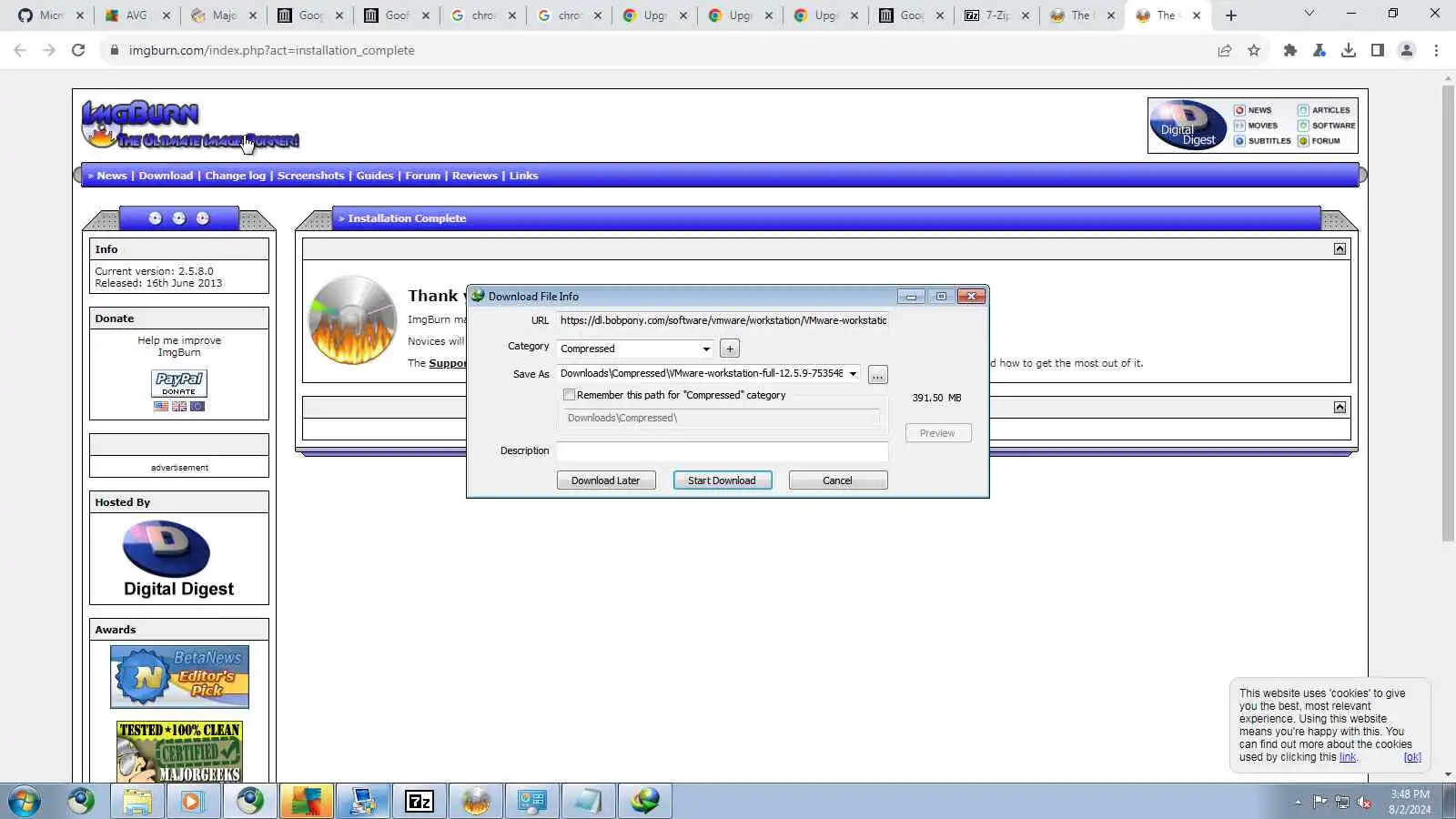Click the Digital Digest hosted-by logo
The height and width of the screenshot is (819, 1456).
179,559
